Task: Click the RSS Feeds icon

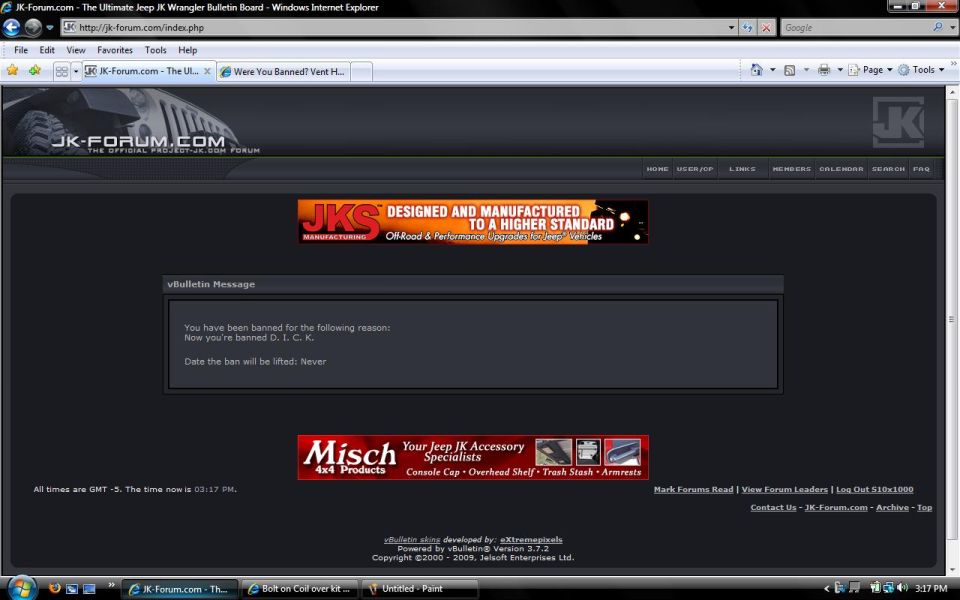Action: click(790, 70)
